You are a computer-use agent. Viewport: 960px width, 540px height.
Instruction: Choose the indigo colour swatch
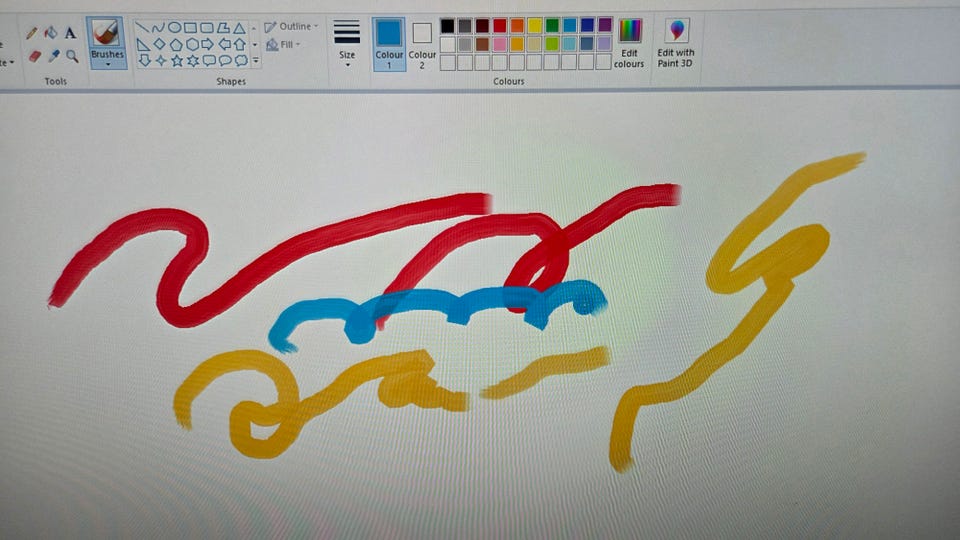pos(587,25)
